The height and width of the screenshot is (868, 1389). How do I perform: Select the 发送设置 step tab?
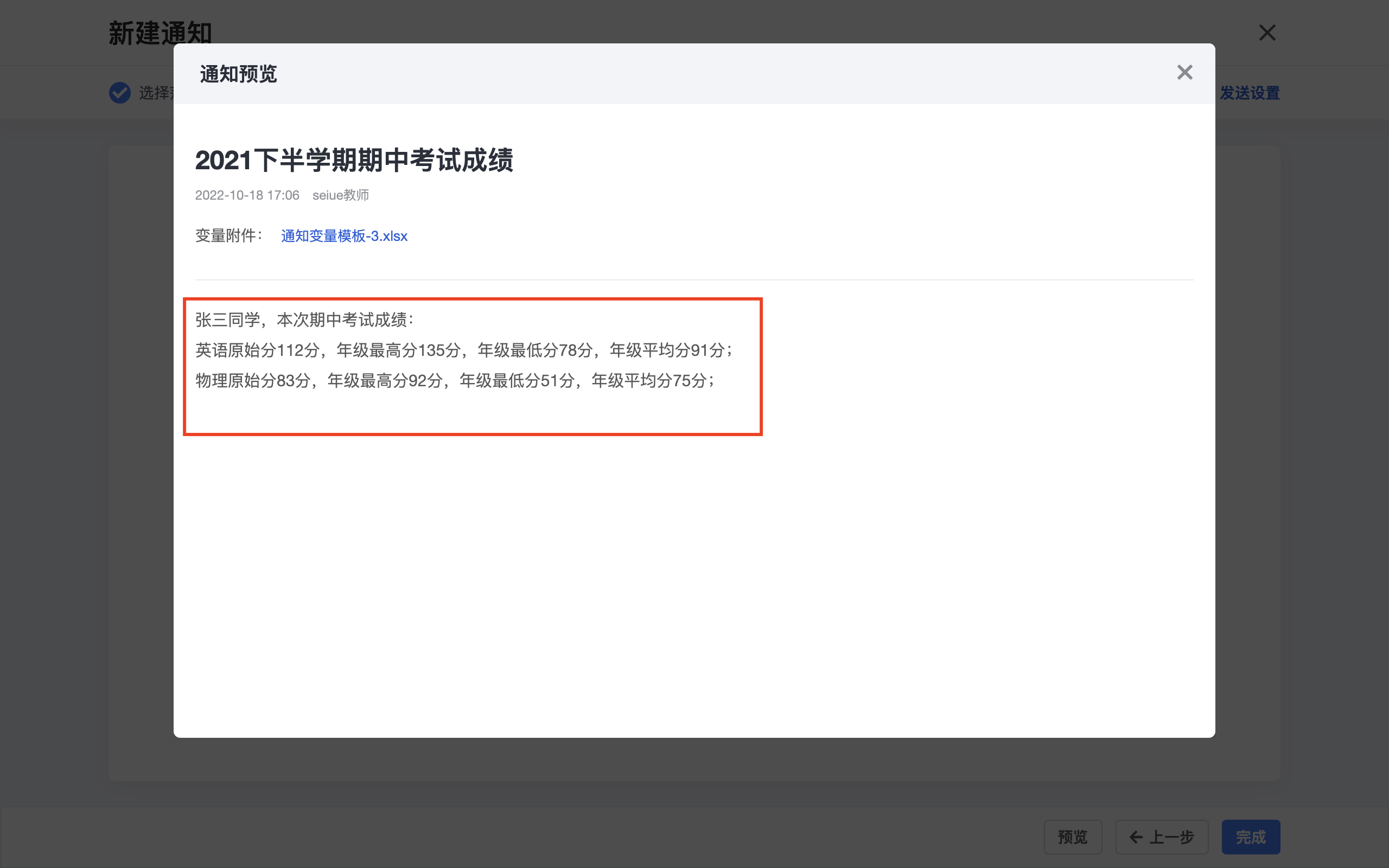pyautogui.click(x=1250, y=93)
